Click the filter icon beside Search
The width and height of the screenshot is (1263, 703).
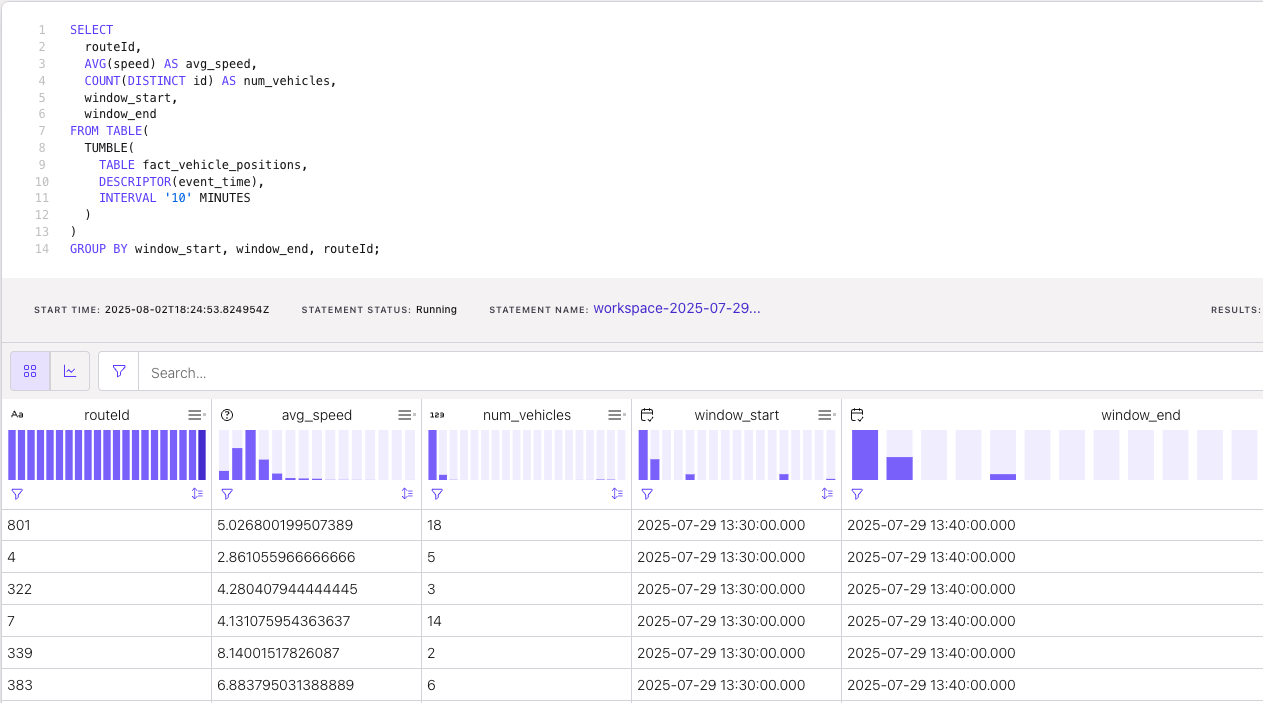(x=119, y=371)
